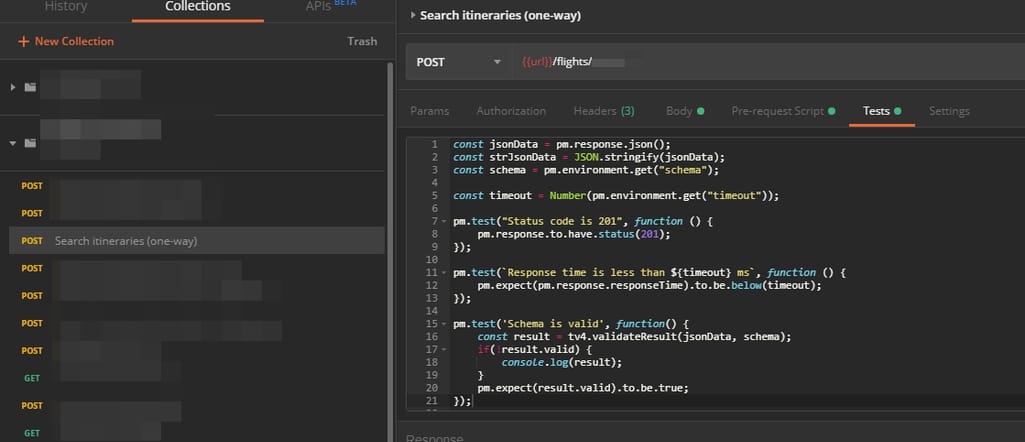Viewport: 1025px width, 442px height.
Task: Collapse the Search itineraries request title arrow
Action: tap(413, 15)
